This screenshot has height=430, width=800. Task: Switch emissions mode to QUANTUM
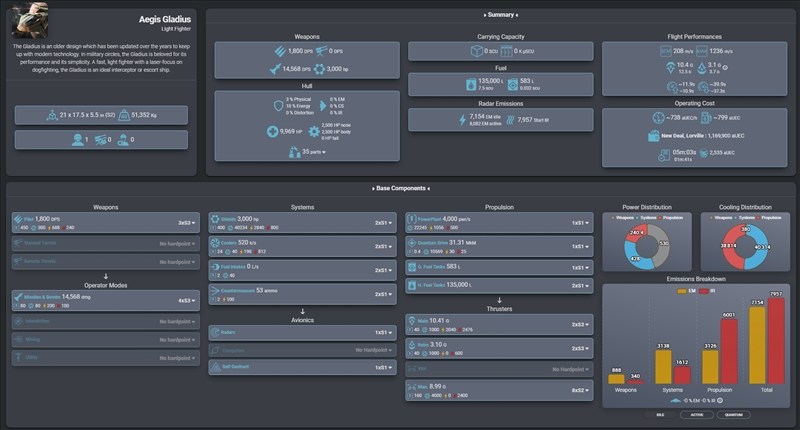[734, 415]
